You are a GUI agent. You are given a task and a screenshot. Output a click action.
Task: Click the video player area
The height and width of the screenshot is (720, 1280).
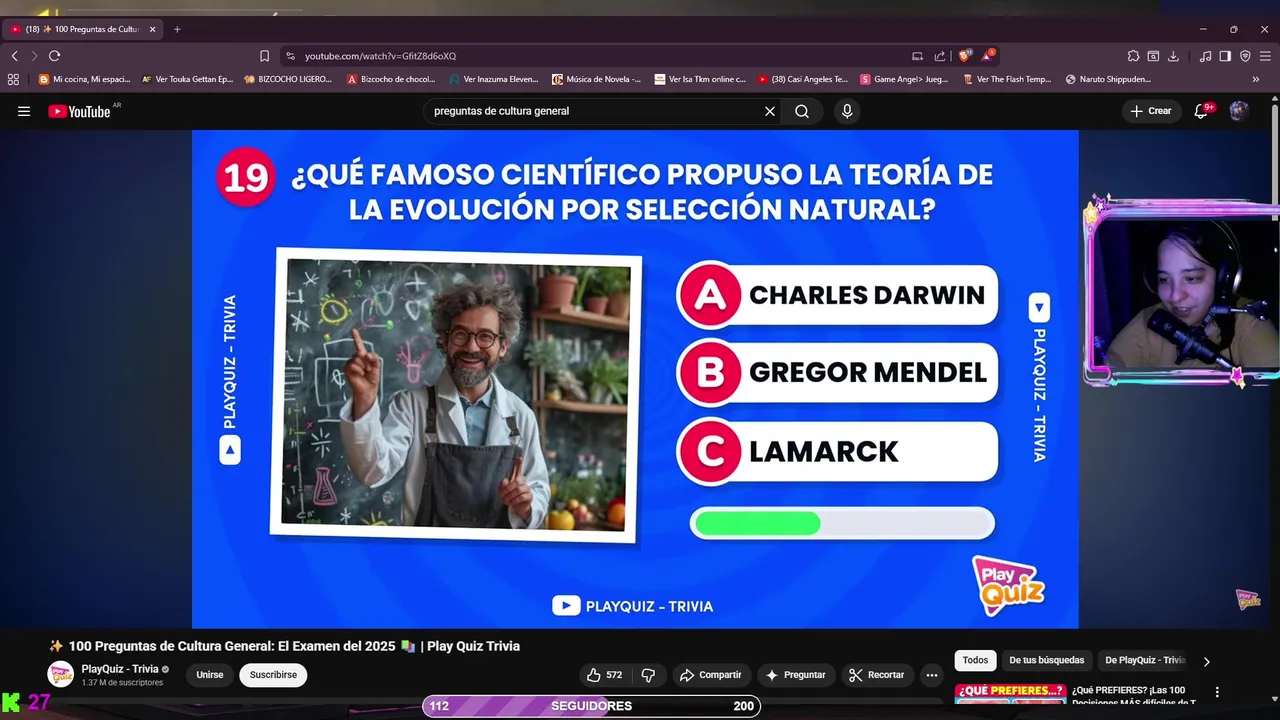tap(635, 379)
